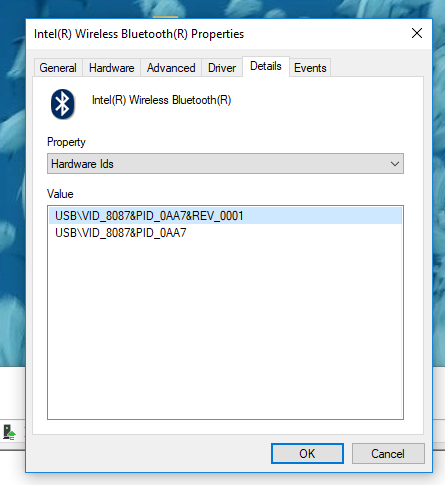The height and width of the screenshot is (485, 445).
Task: Select the USB\VID_8087&PID_0AA7 value row
Action: [x=225, y=233]
